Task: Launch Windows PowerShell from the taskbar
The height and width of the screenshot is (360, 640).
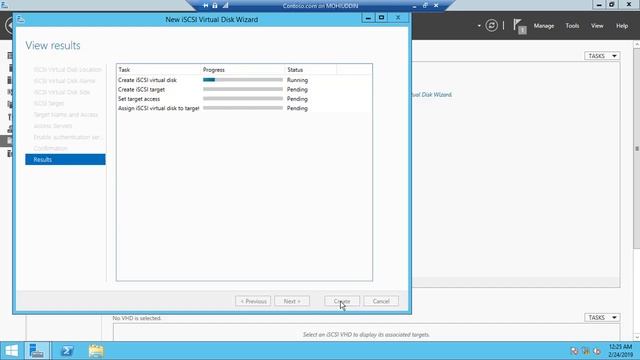Action: pos(67,351)
